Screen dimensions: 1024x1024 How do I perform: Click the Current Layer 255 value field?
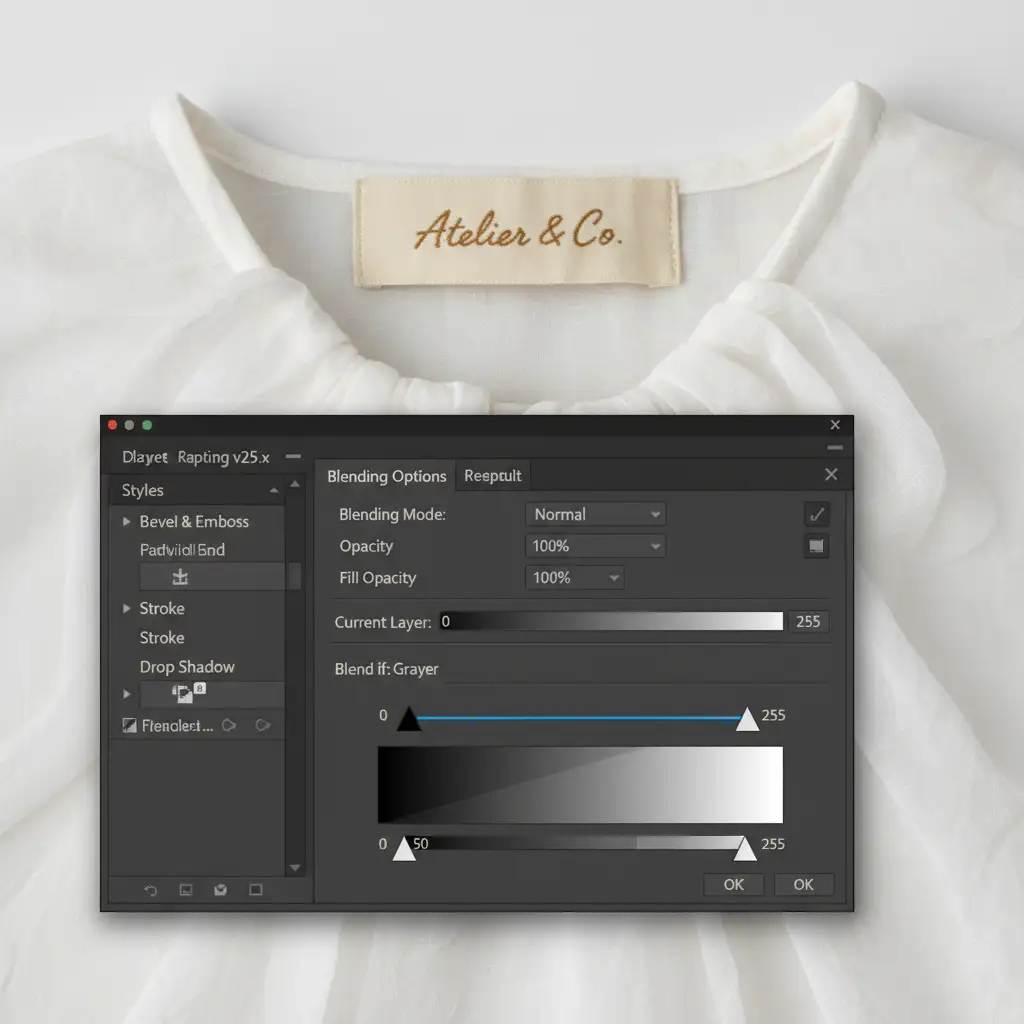pyautogui.click(x=808, y=622)
